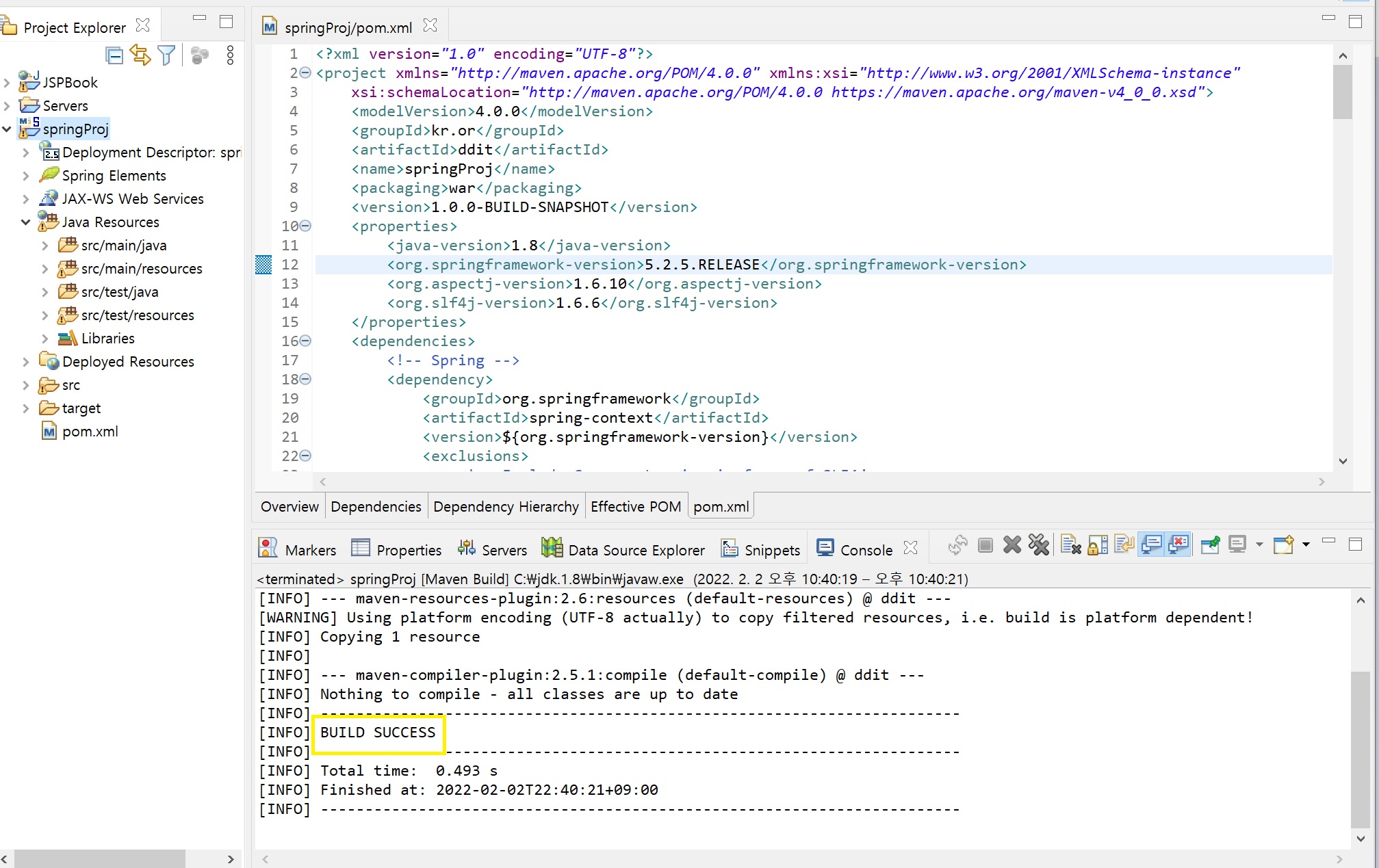Open the Effective POM tab
Viewport: 1379px width, 868px height.
pos(635,507)
